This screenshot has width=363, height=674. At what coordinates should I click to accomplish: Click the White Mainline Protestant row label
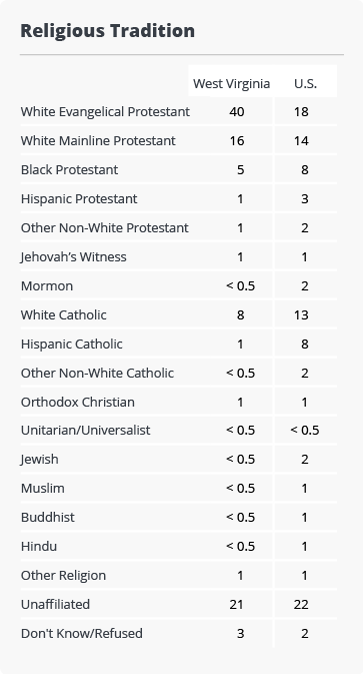coord(98,141)
